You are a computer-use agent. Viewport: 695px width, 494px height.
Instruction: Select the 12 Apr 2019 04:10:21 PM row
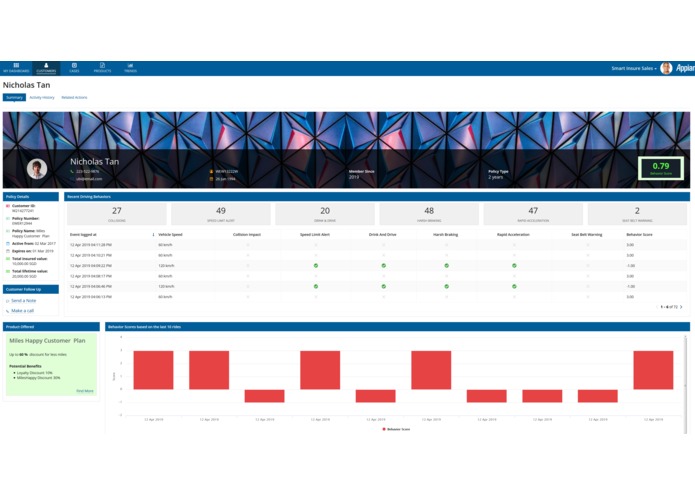point(377,256)
